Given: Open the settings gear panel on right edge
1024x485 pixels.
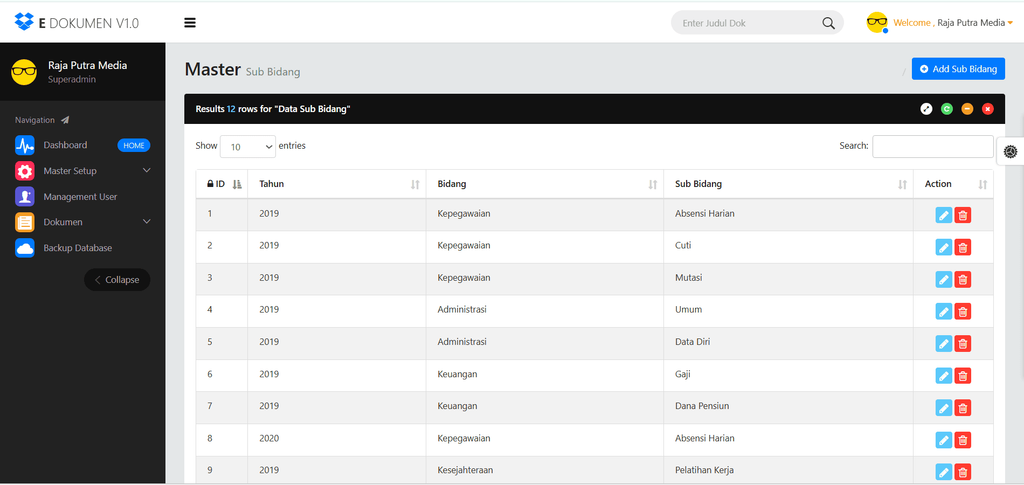Looking at the screenshot, I should [1010, 151].
